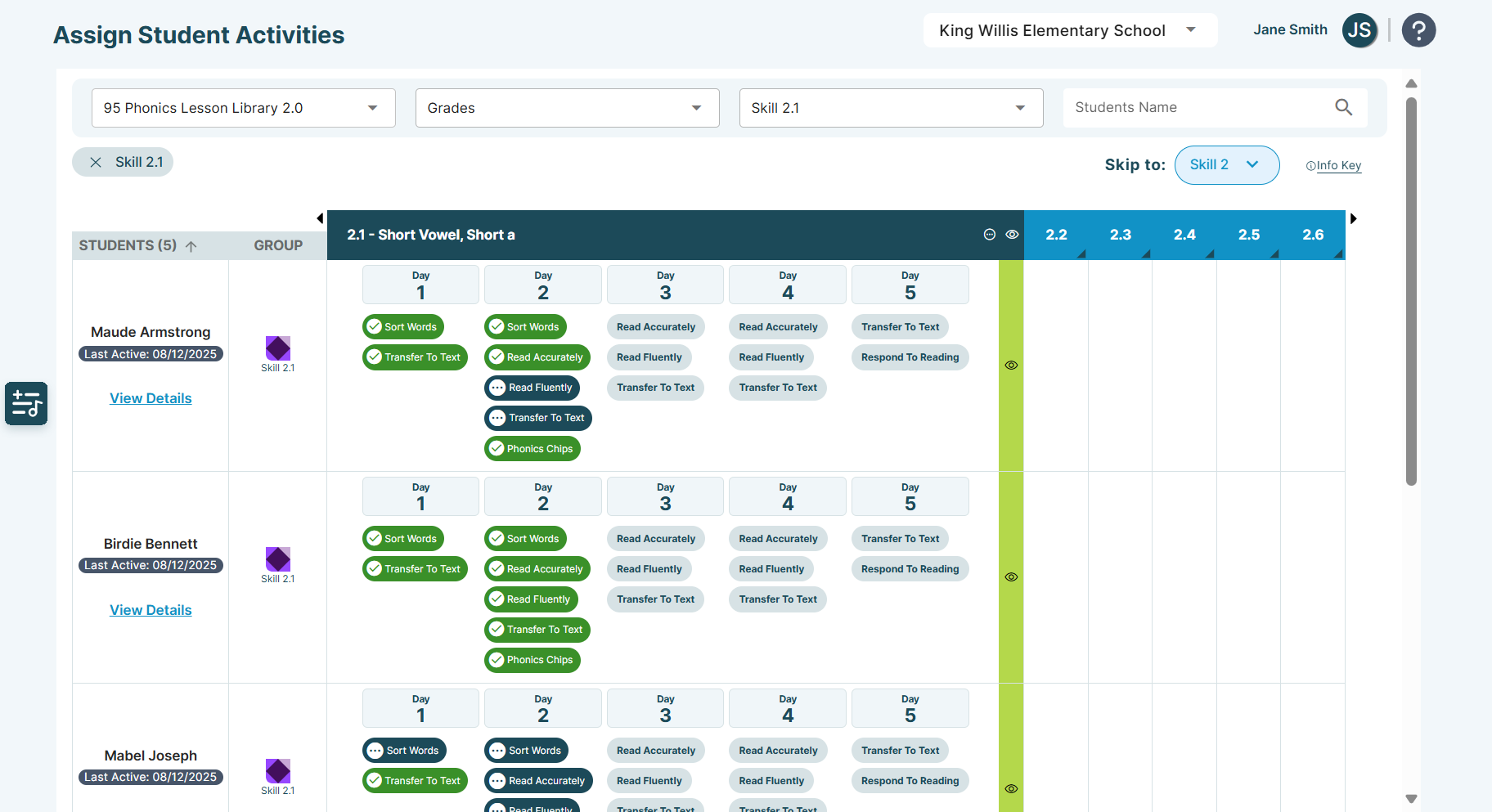Select Birdie Bennett's Day 5 header

tap(910, 496)
